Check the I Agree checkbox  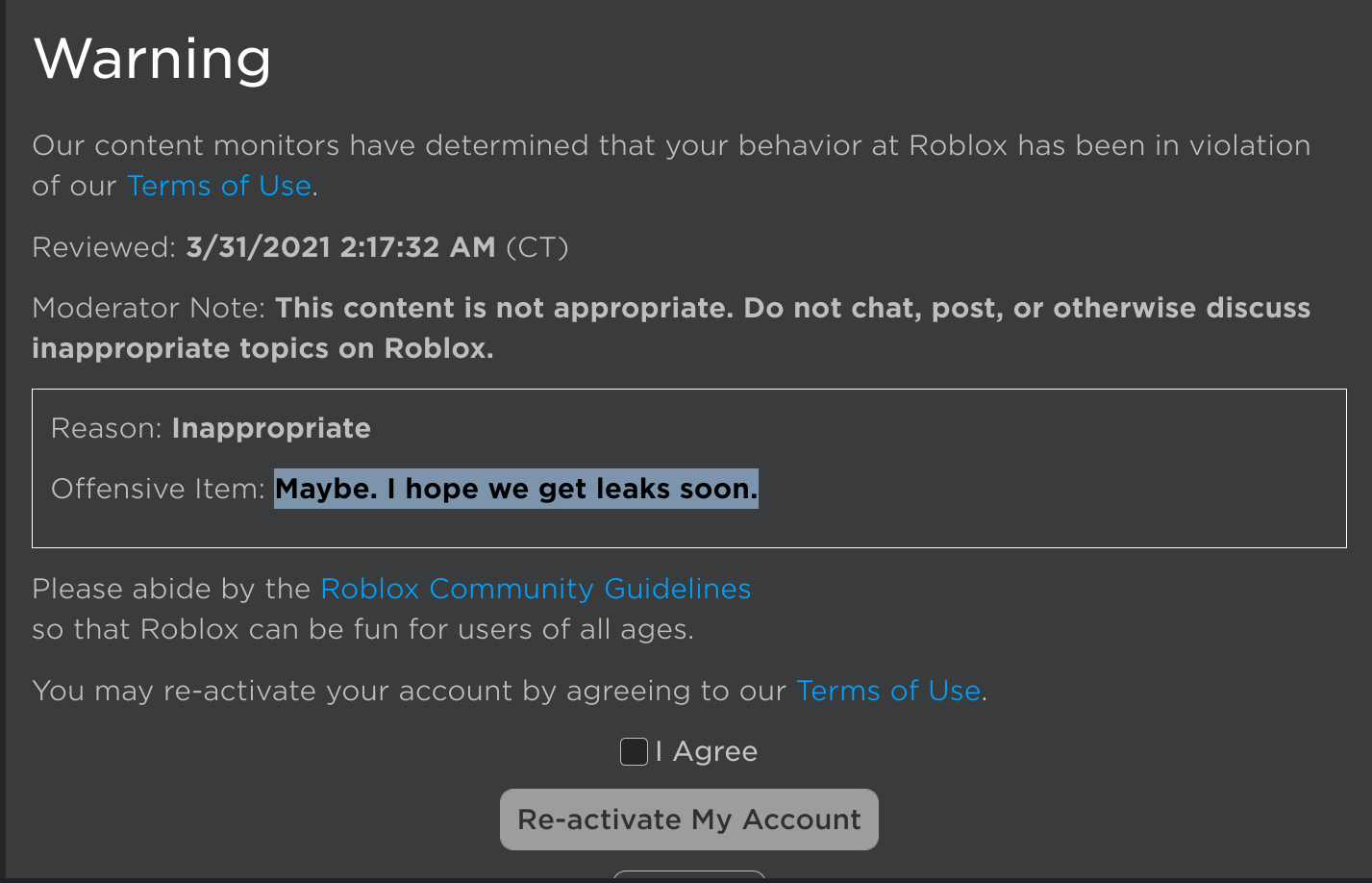click(634, 751)
